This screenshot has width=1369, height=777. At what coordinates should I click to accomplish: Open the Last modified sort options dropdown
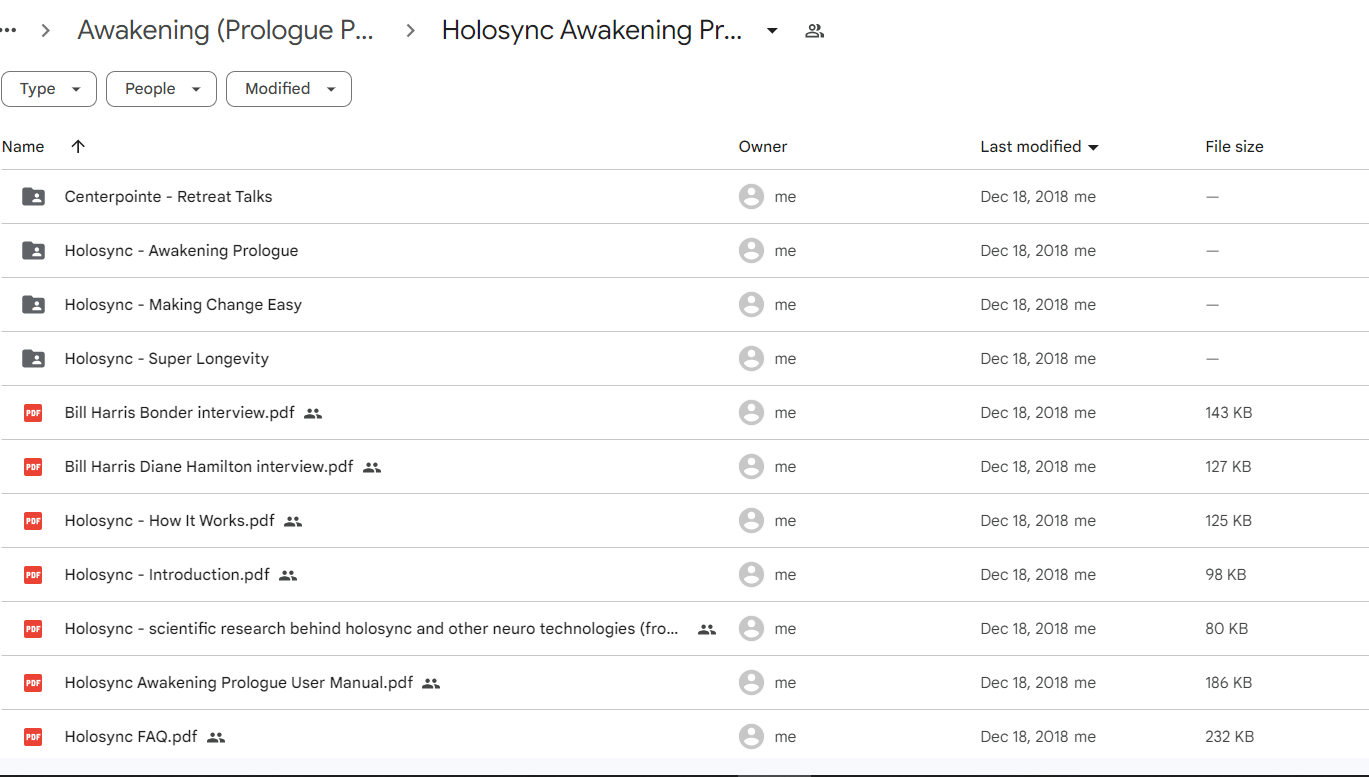click(x=1093, y=147)
